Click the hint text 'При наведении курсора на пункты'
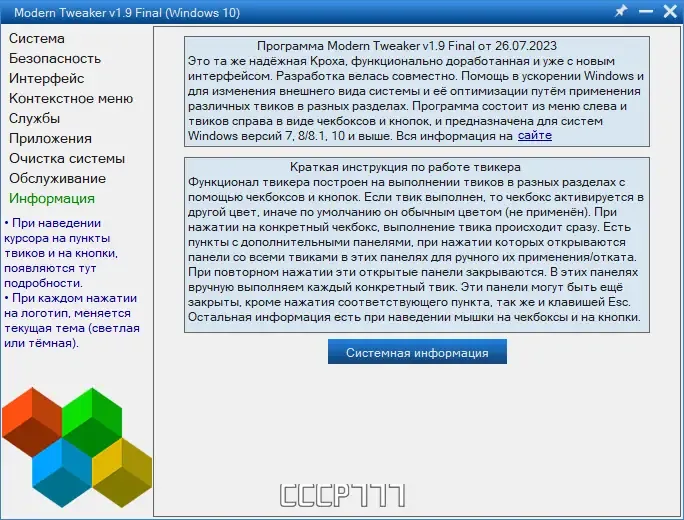The height and width of the screenshot is (520, 684). [57, 230]
